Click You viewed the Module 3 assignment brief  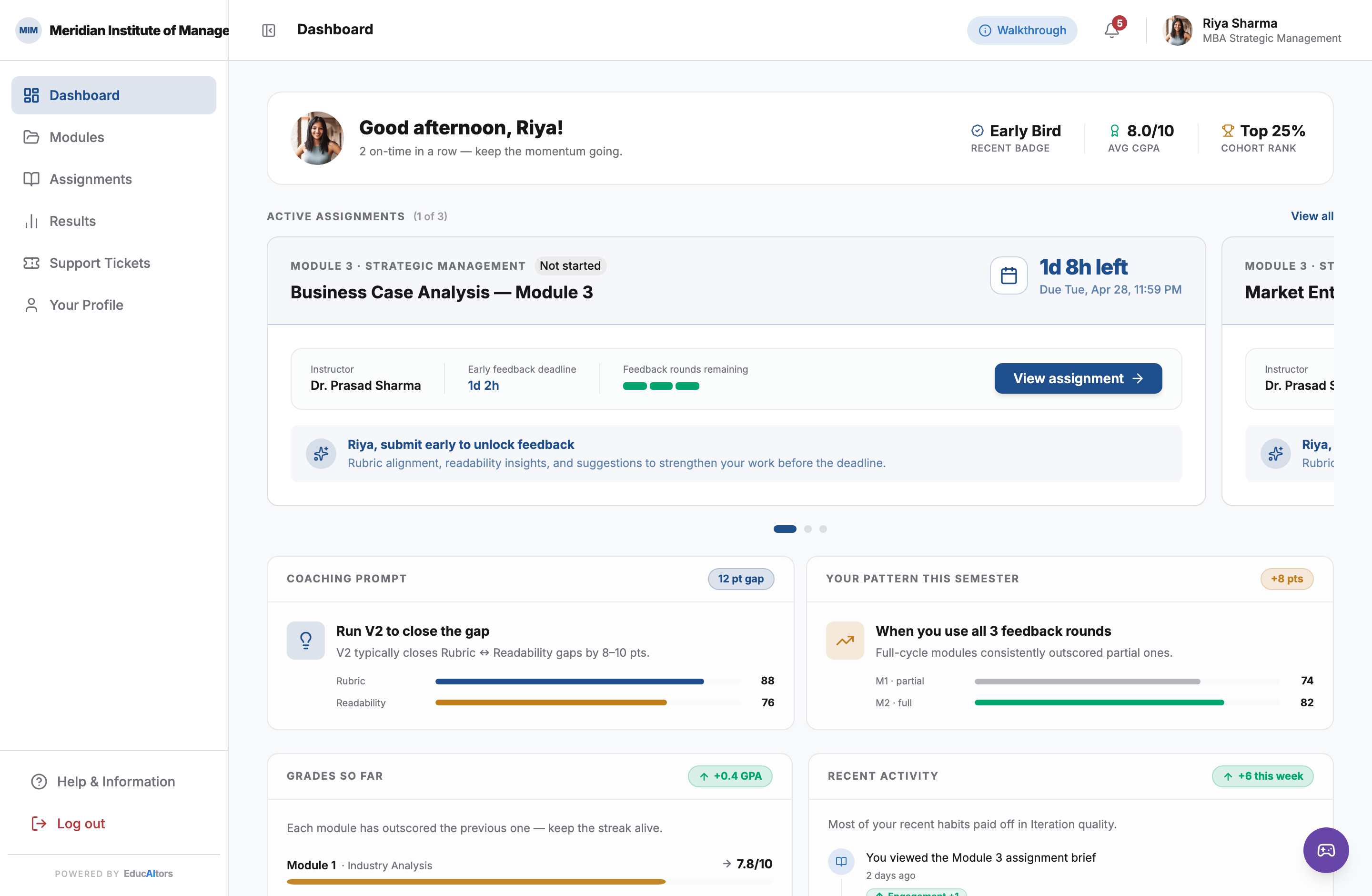tap(980, 857)
